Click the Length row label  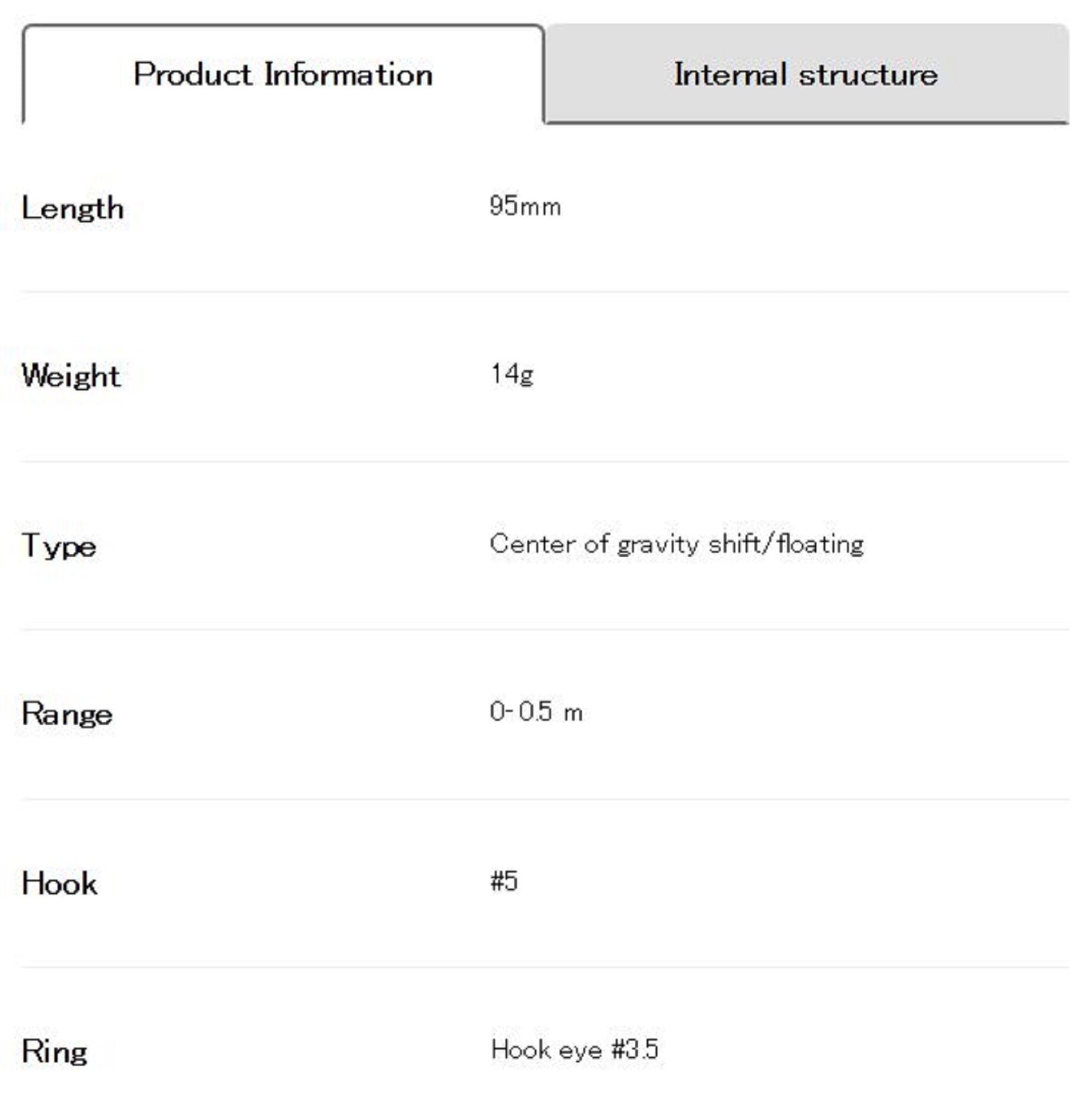pyautogui.click(x=73, y=208)
